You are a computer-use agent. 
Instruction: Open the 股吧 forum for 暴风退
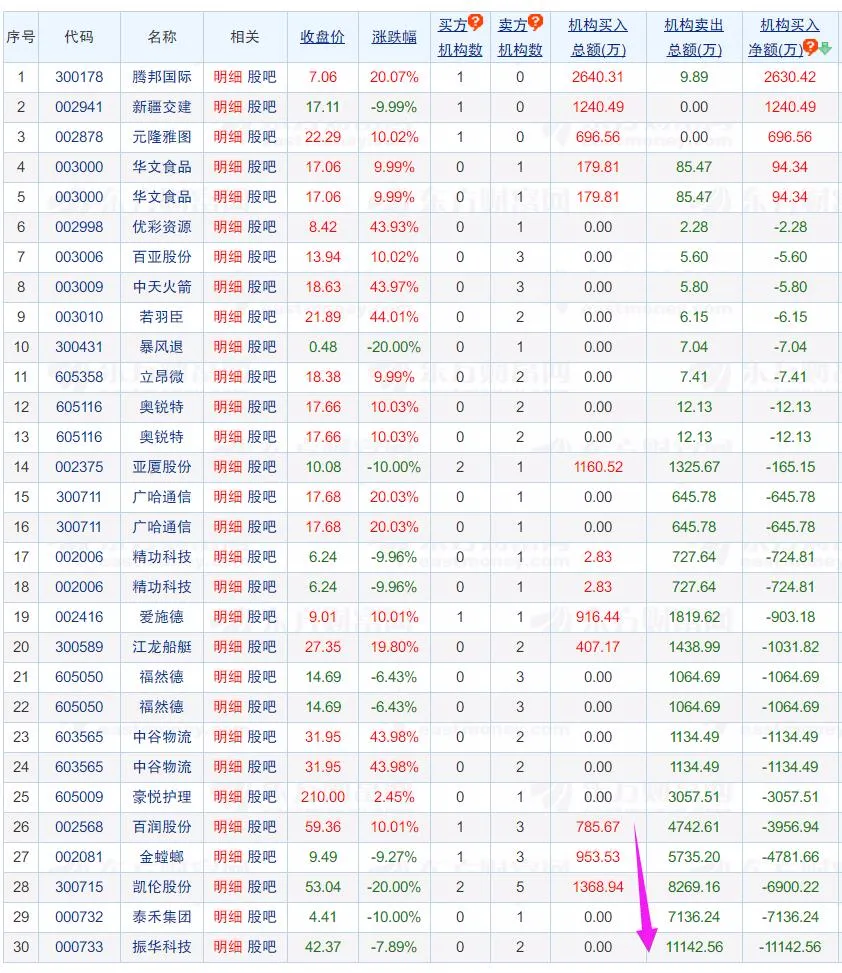coord(260,347)
